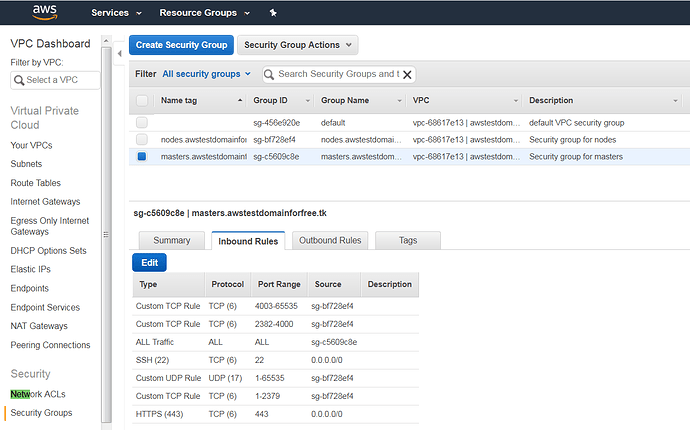
Task: Click the pin shortcut icon in top bar
Action: 274,13
